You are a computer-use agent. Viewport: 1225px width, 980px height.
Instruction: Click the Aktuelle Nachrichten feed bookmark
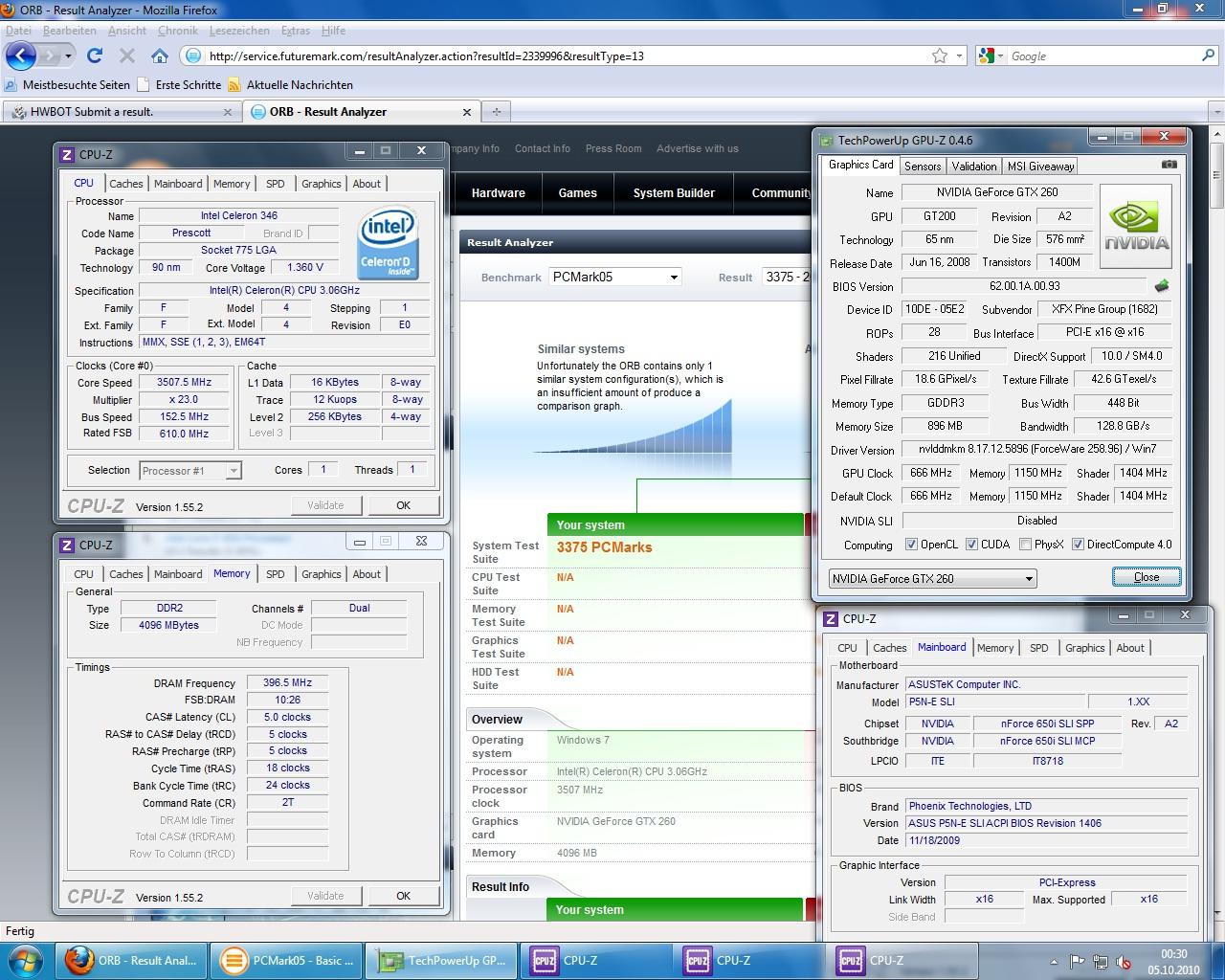[290, 84]
